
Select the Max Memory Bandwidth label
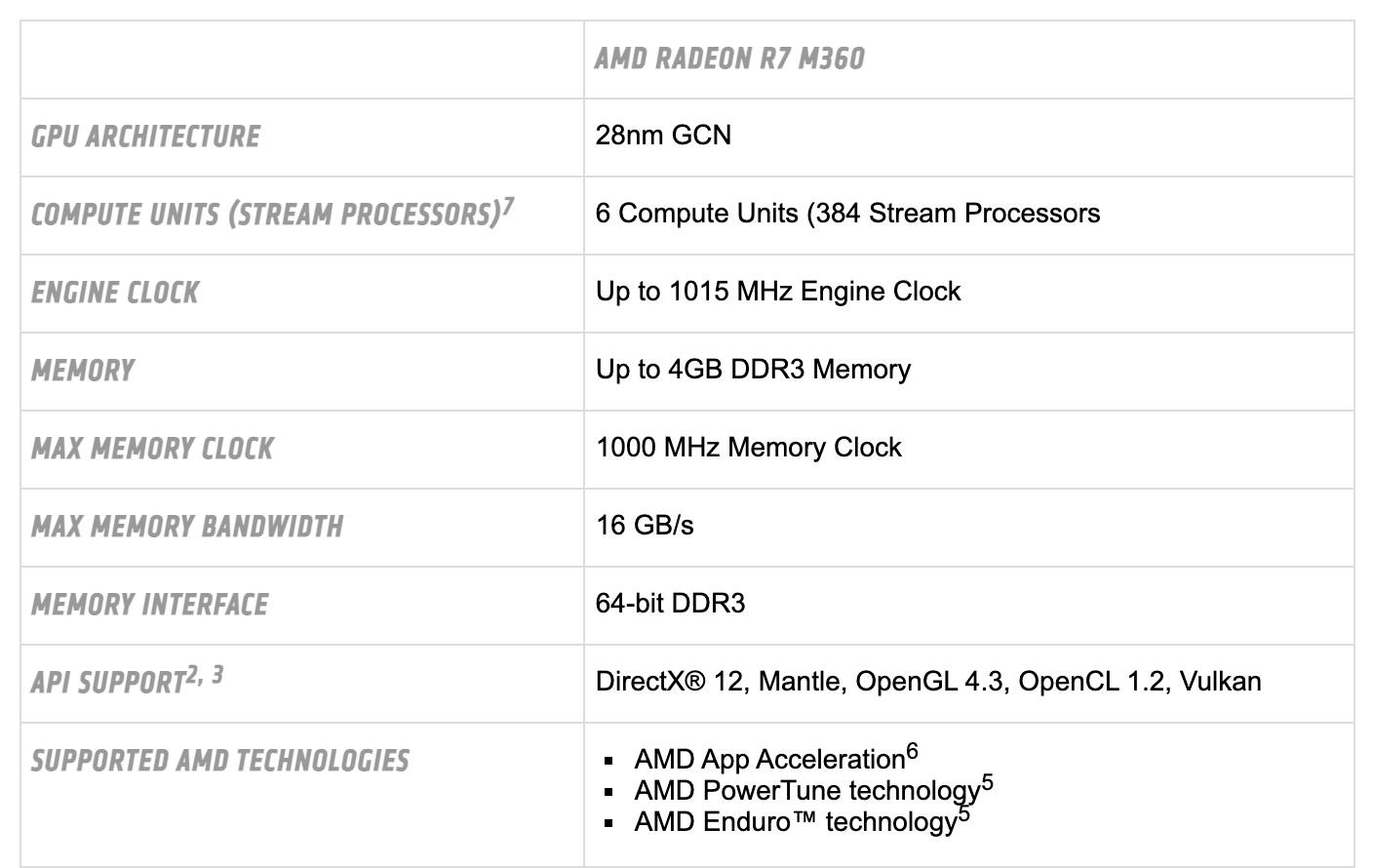187,527
